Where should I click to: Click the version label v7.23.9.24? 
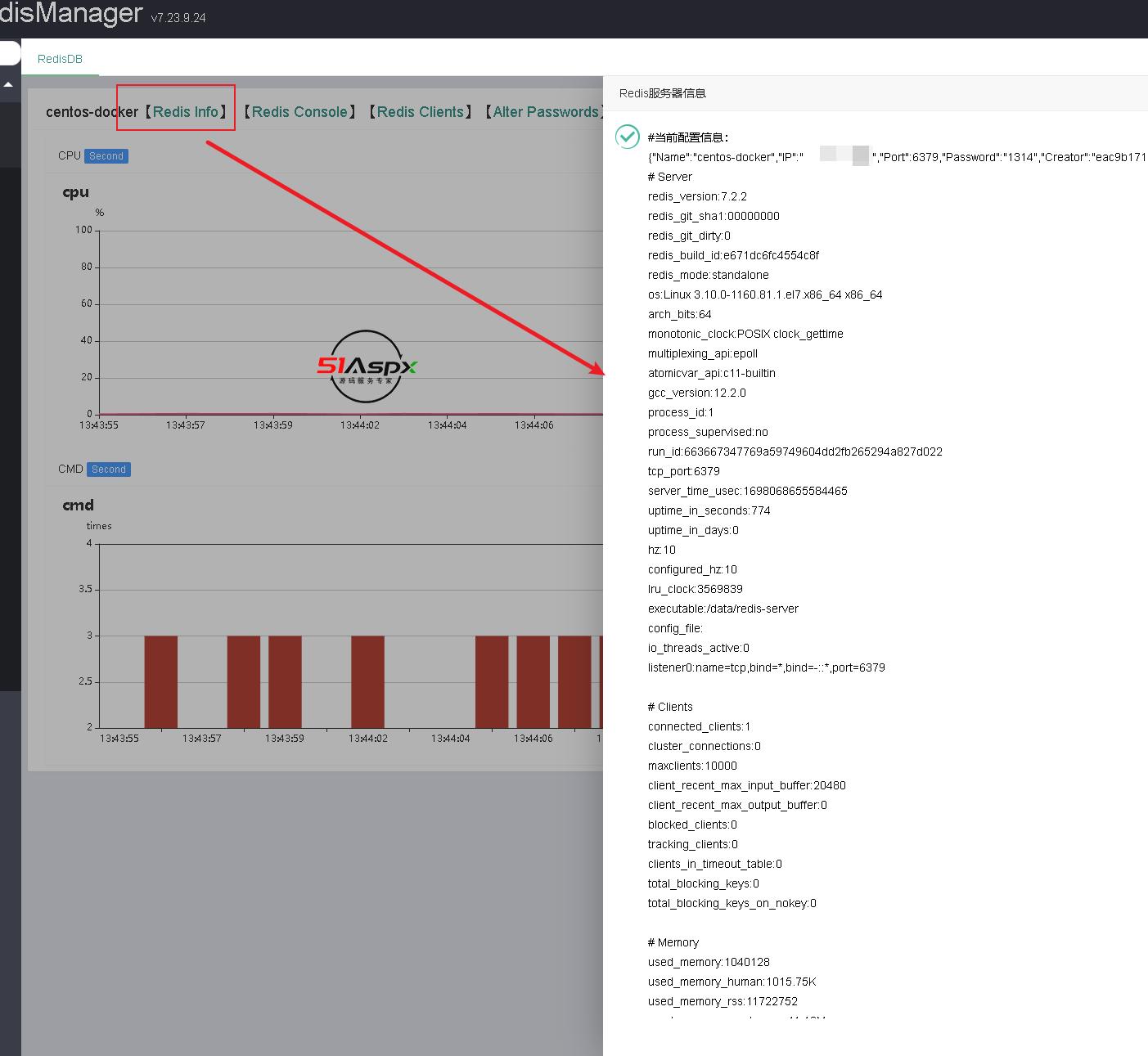click(x=178, y=17)
